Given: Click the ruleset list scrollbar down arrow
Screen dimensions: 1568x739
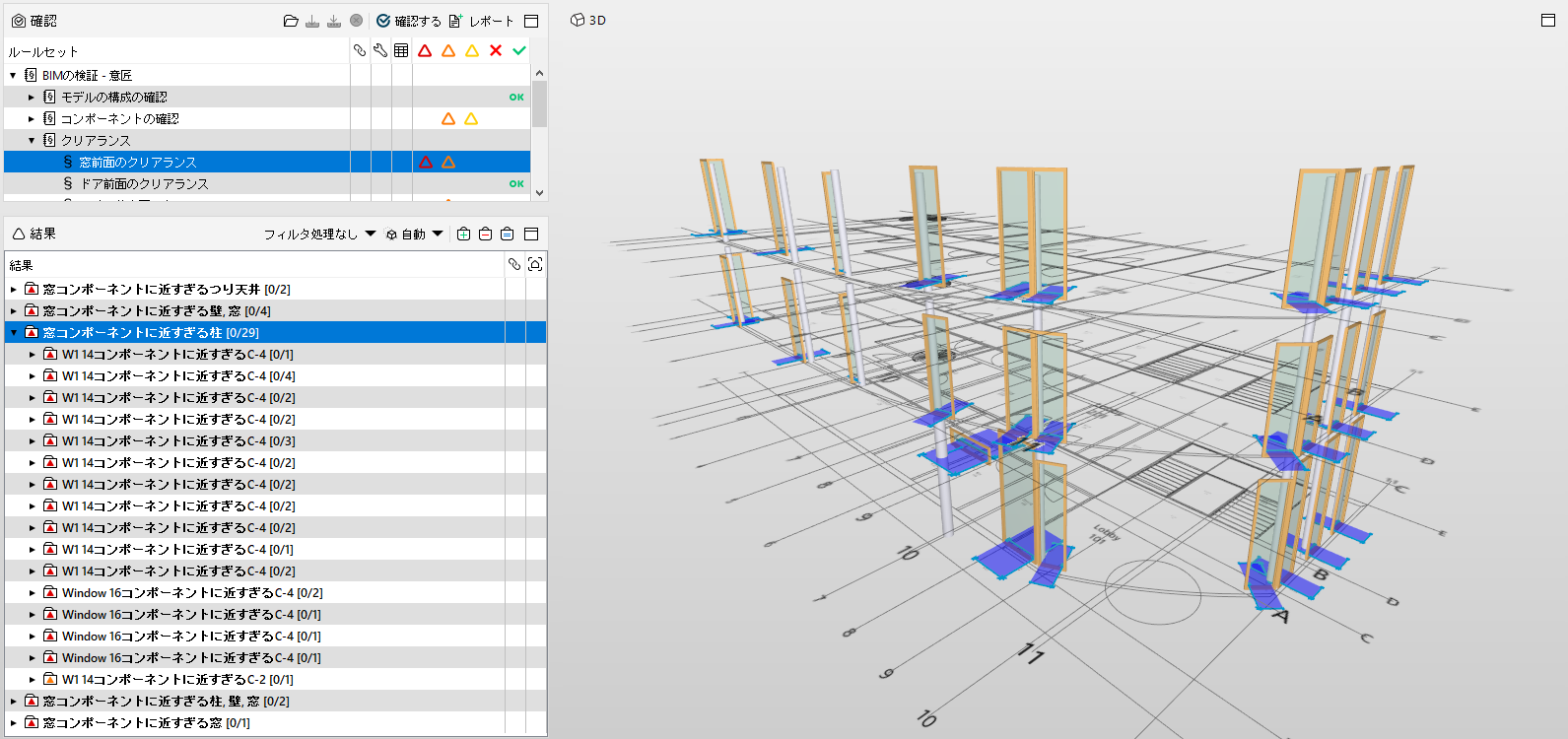Looking at the screenshot, I should (x=539, y=193).
